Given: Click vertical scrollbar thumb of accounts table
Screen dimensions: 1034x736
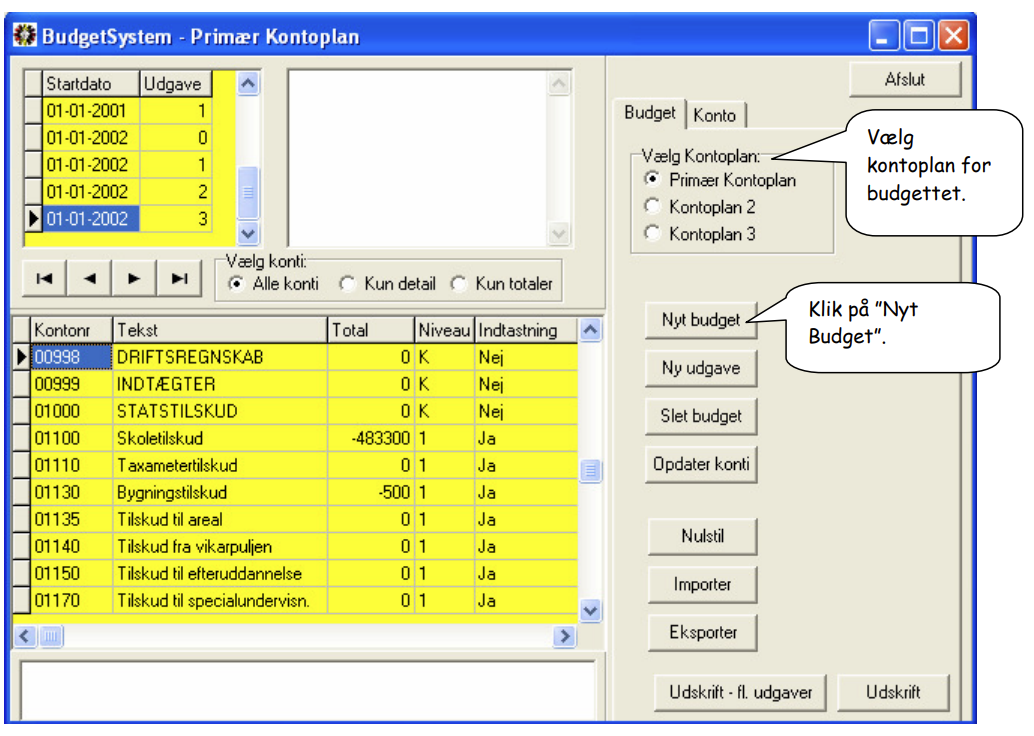Looking at the screenshot, I should click(x=590, y=471).
